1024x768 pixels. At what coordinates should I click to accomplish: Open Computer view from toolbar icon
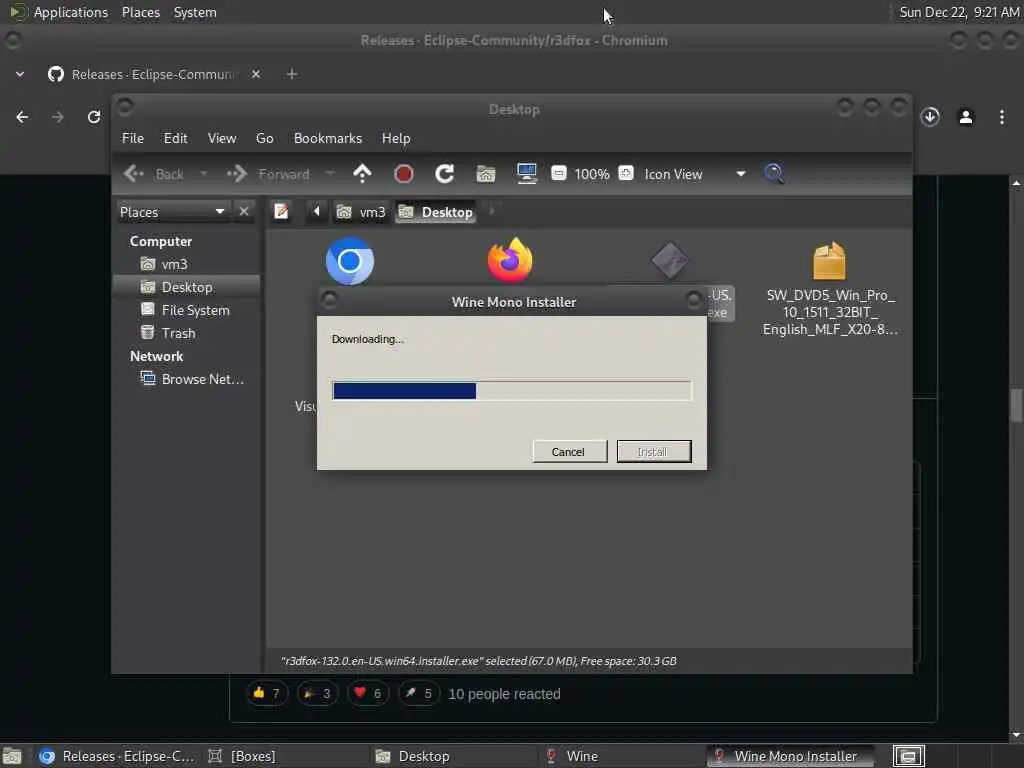click(526, 174)
